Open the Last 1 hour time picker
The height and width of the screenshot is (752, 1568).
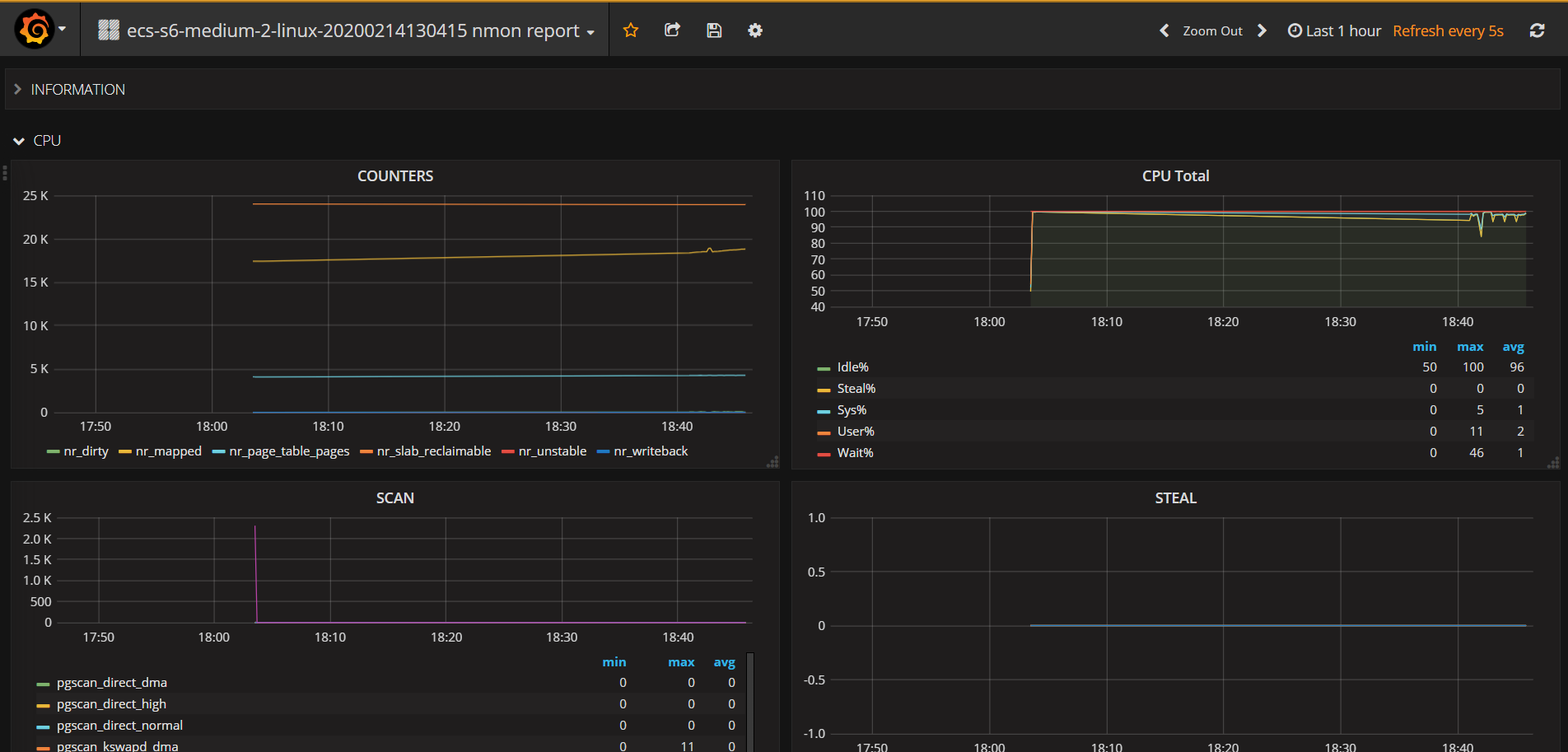pyautogui.click(x=1334, y=30)
